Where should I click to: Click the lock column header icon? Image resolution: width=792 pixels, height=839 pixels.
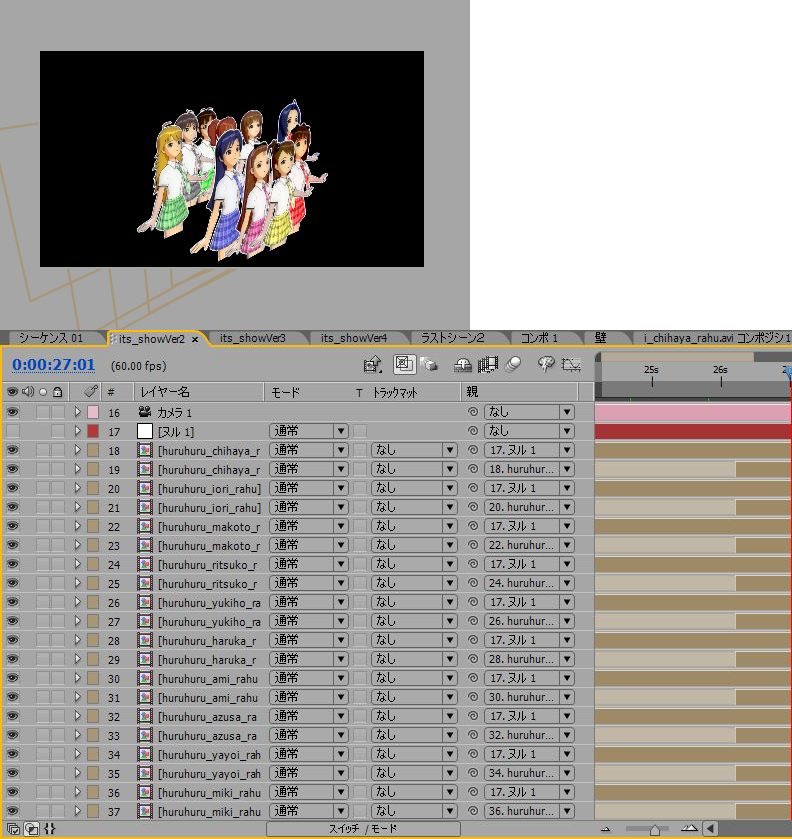point(57,392)
